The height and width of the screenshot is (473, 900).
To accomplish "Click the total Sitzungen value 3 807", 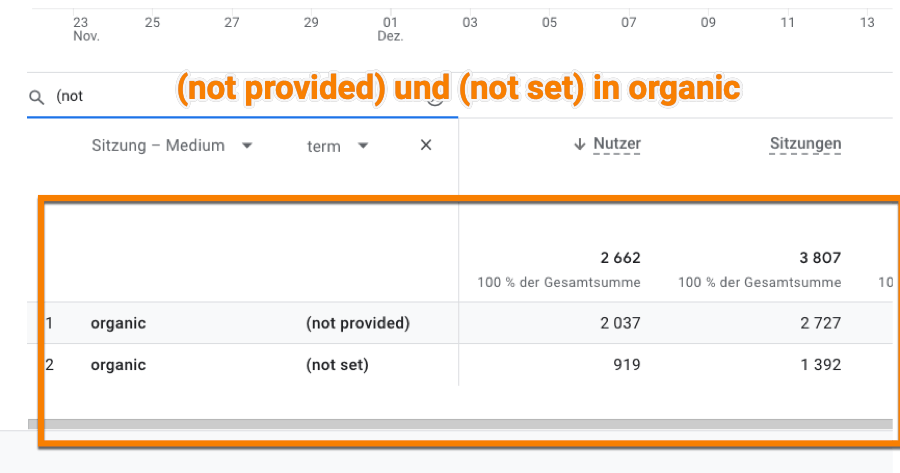I will pyautogui.click(x=820, y=258).
